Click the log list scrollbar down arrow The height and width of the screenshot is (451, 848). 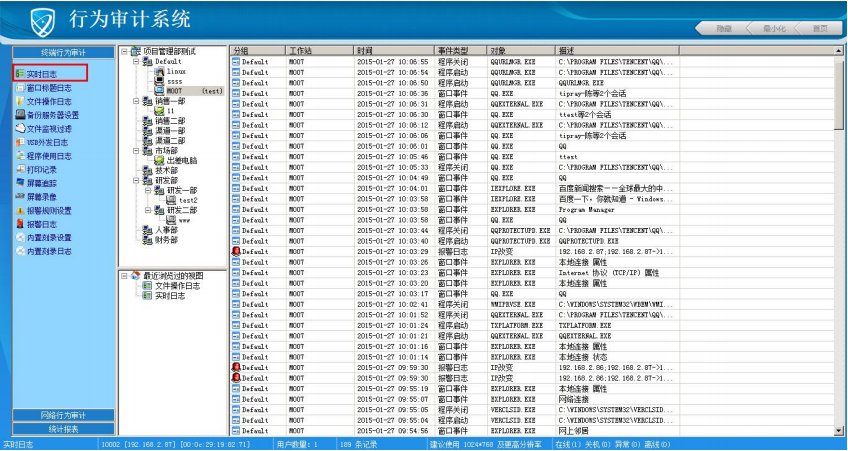click(x=839, y=431)
